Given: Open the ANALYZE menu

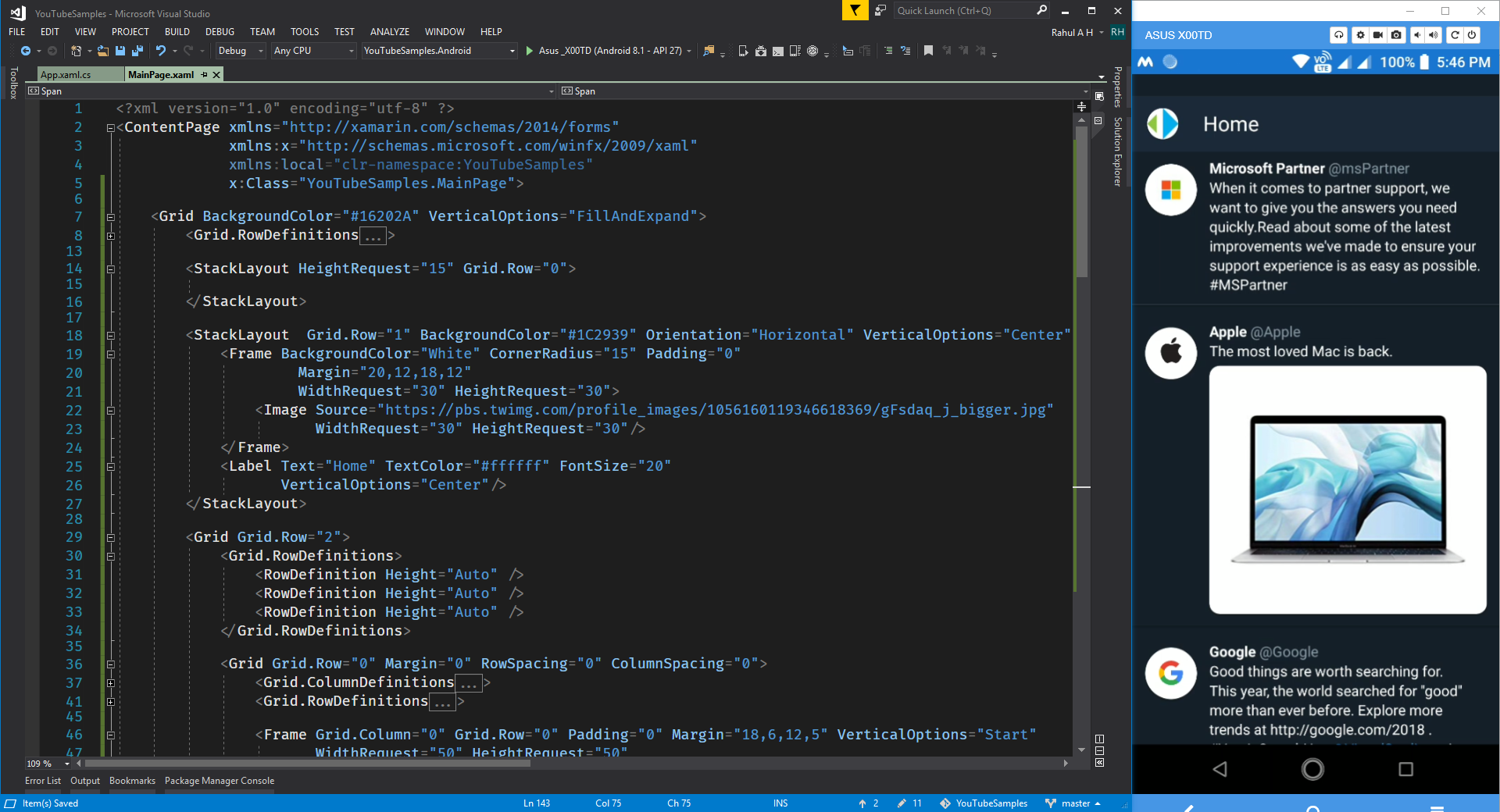Looking at the screenshot, I should pyautogui.click(x=390, y=32).
